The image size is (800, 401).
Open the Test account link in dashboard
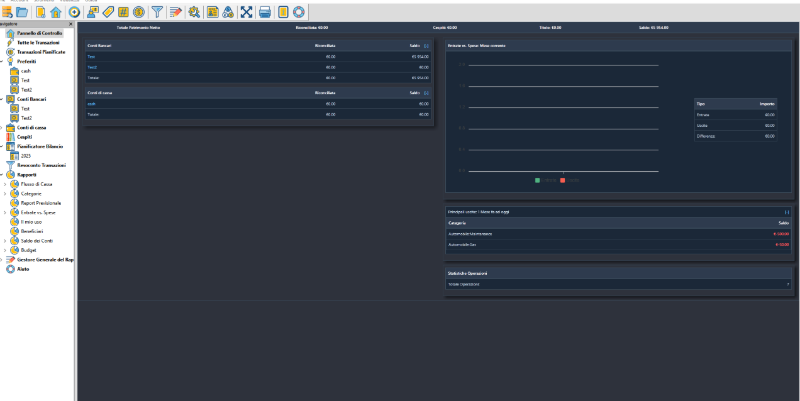point(91,57)
